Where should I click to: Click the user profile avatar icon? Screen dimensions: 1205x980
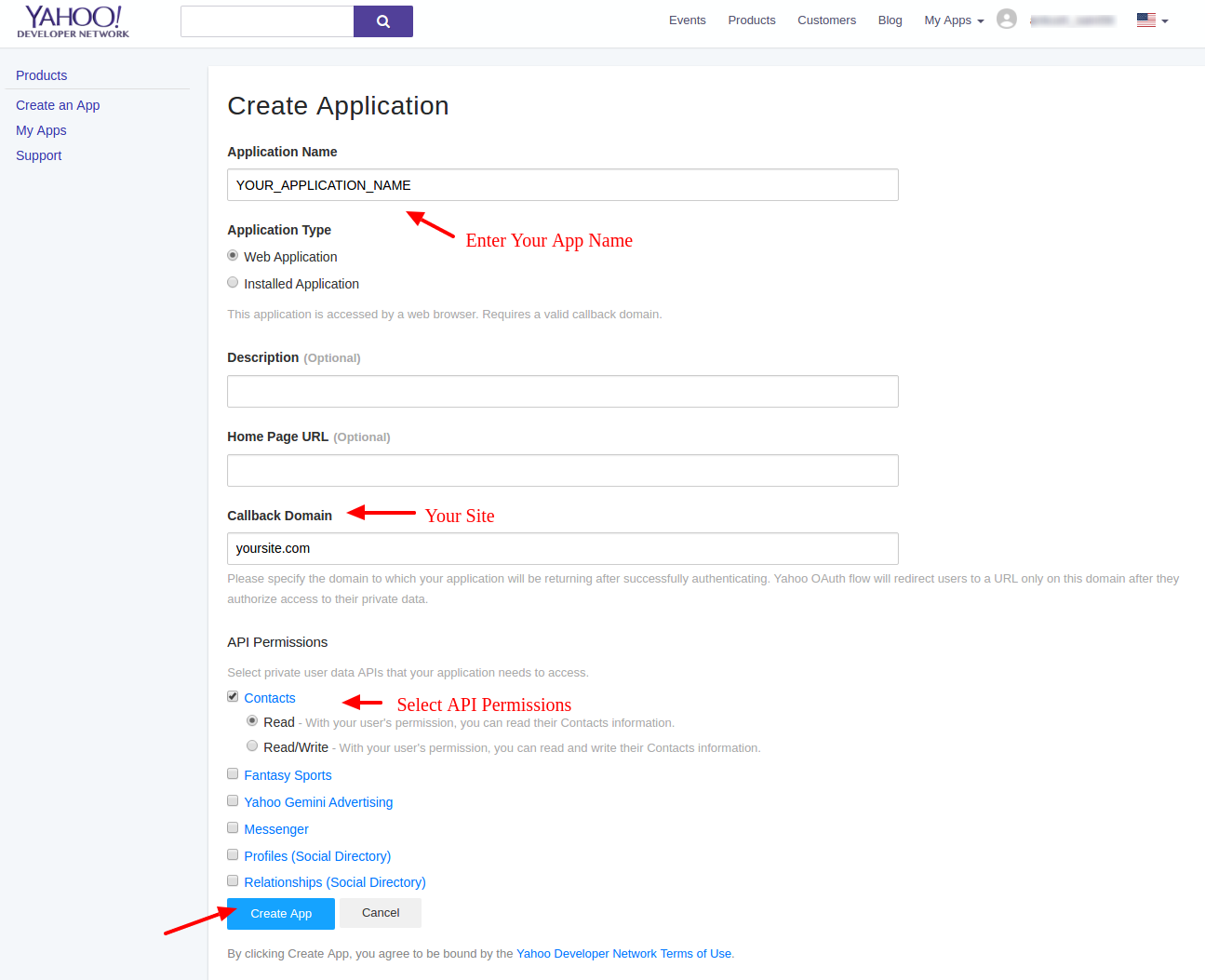(1006, 20)
